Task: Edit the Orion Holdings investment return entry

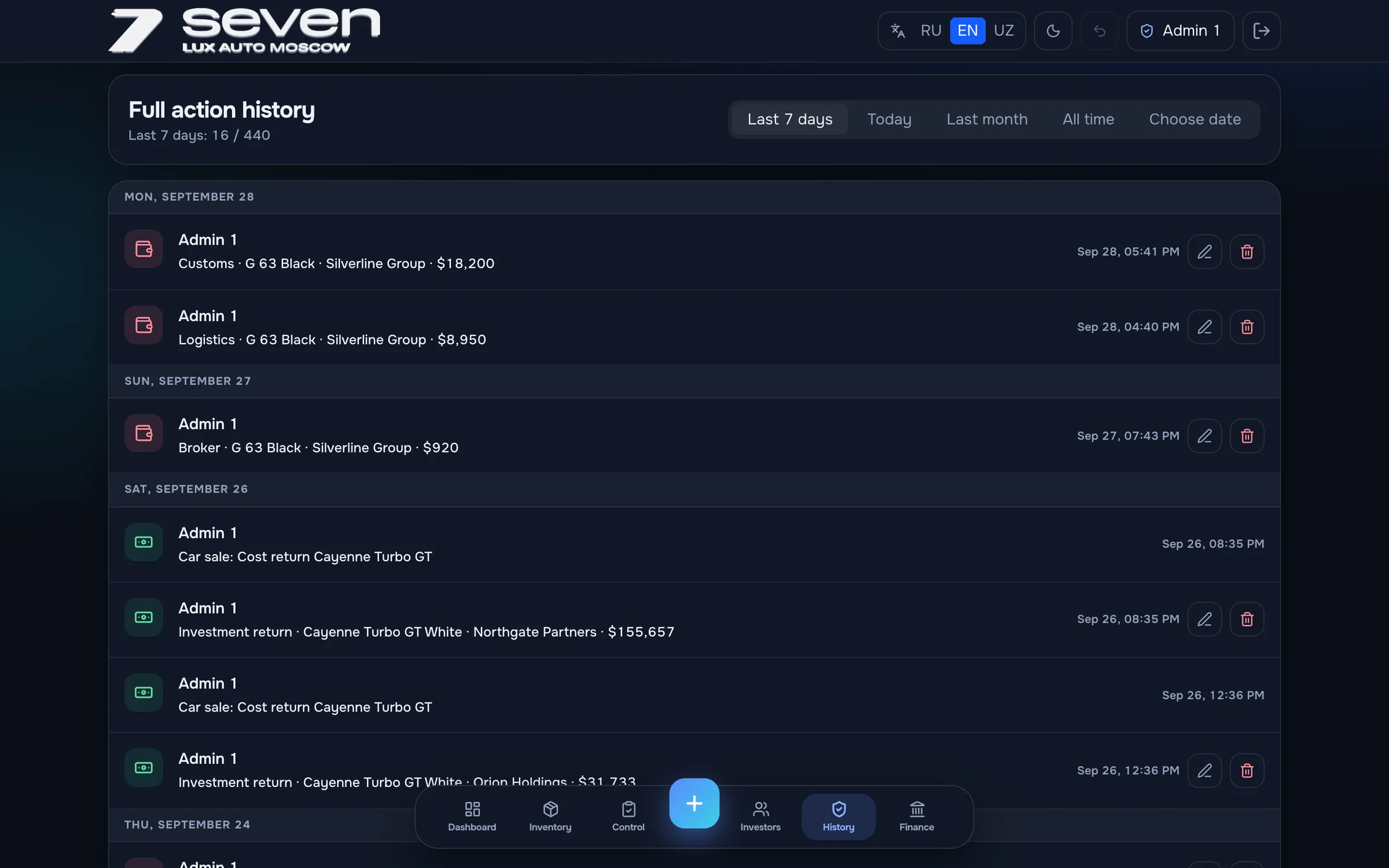Action: tap(1204, 770)
